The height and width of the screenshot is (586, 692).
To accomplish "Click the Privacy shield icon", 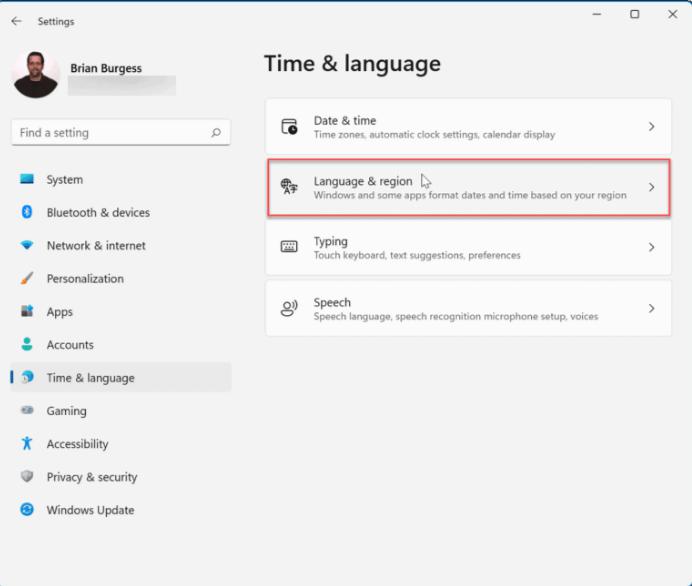I will (x=27, y=476).
